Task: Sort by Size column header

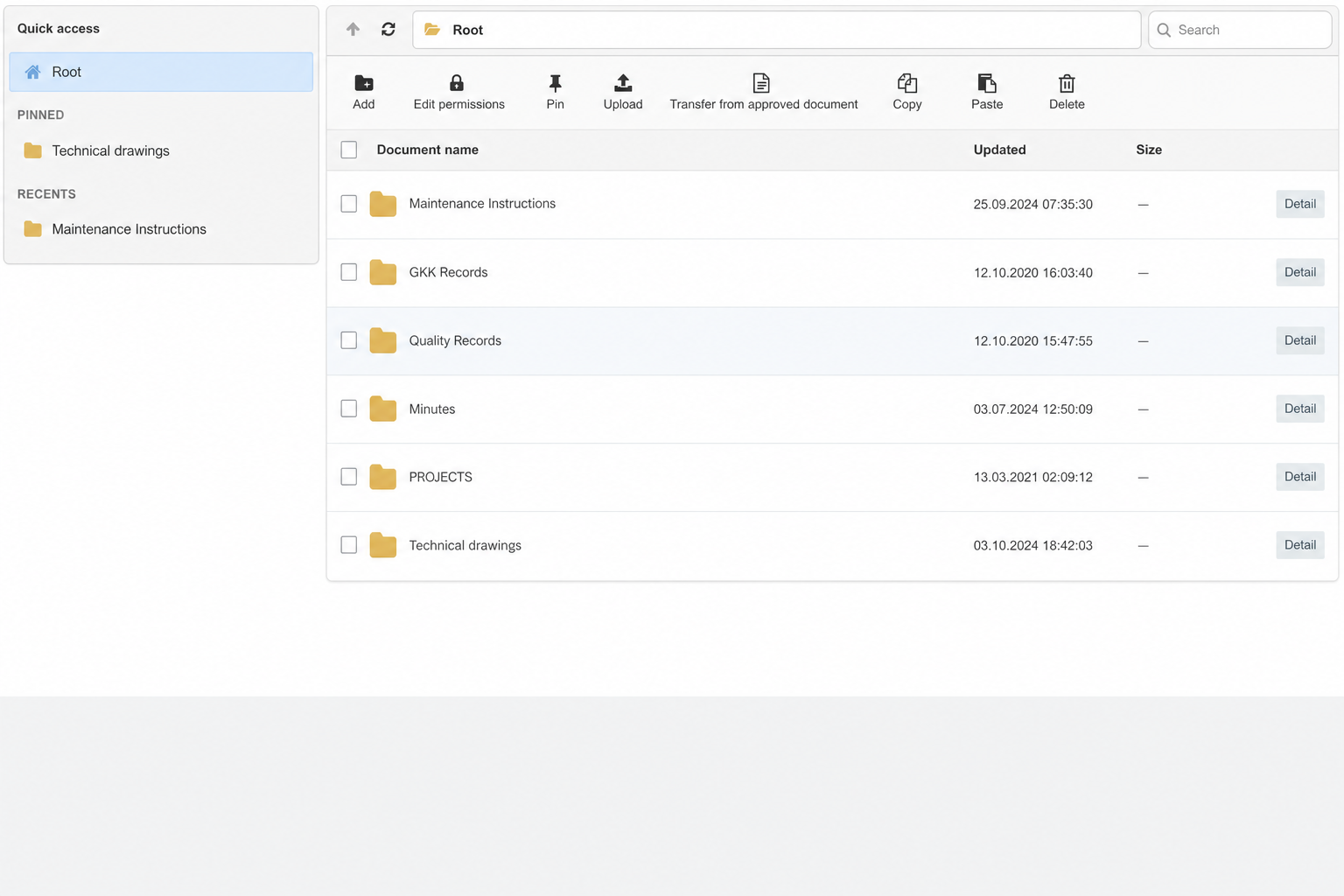Action: click(x=1149, y=150)
